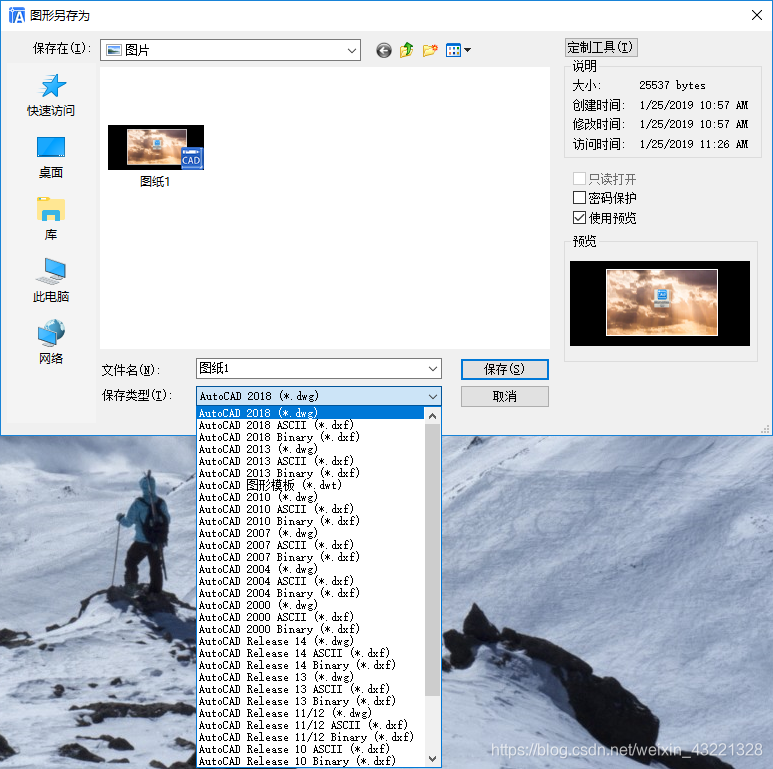Collapse the 保存类型 file type dropdown
Screen dimensions: 773x769
pyautogui.click(x=432, y=396)
